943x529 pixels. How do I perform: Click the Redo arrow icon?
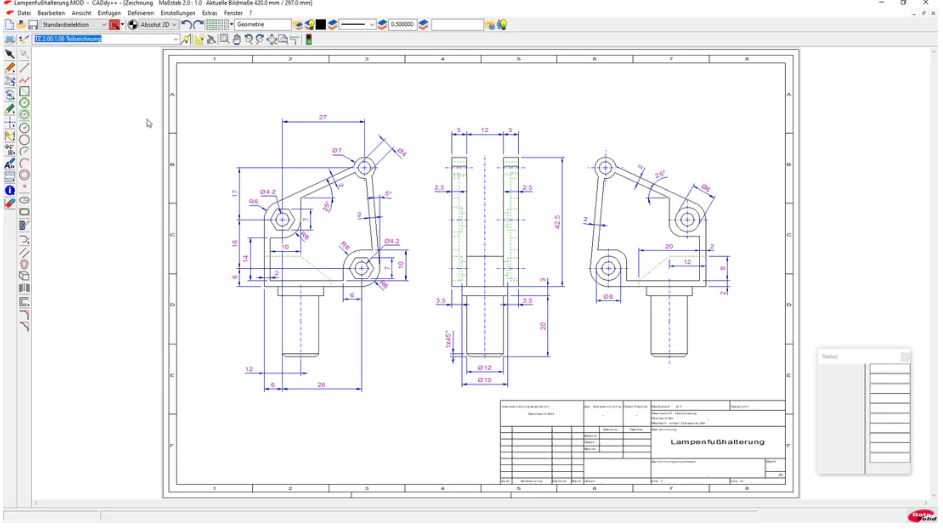[x=198, y=24]
